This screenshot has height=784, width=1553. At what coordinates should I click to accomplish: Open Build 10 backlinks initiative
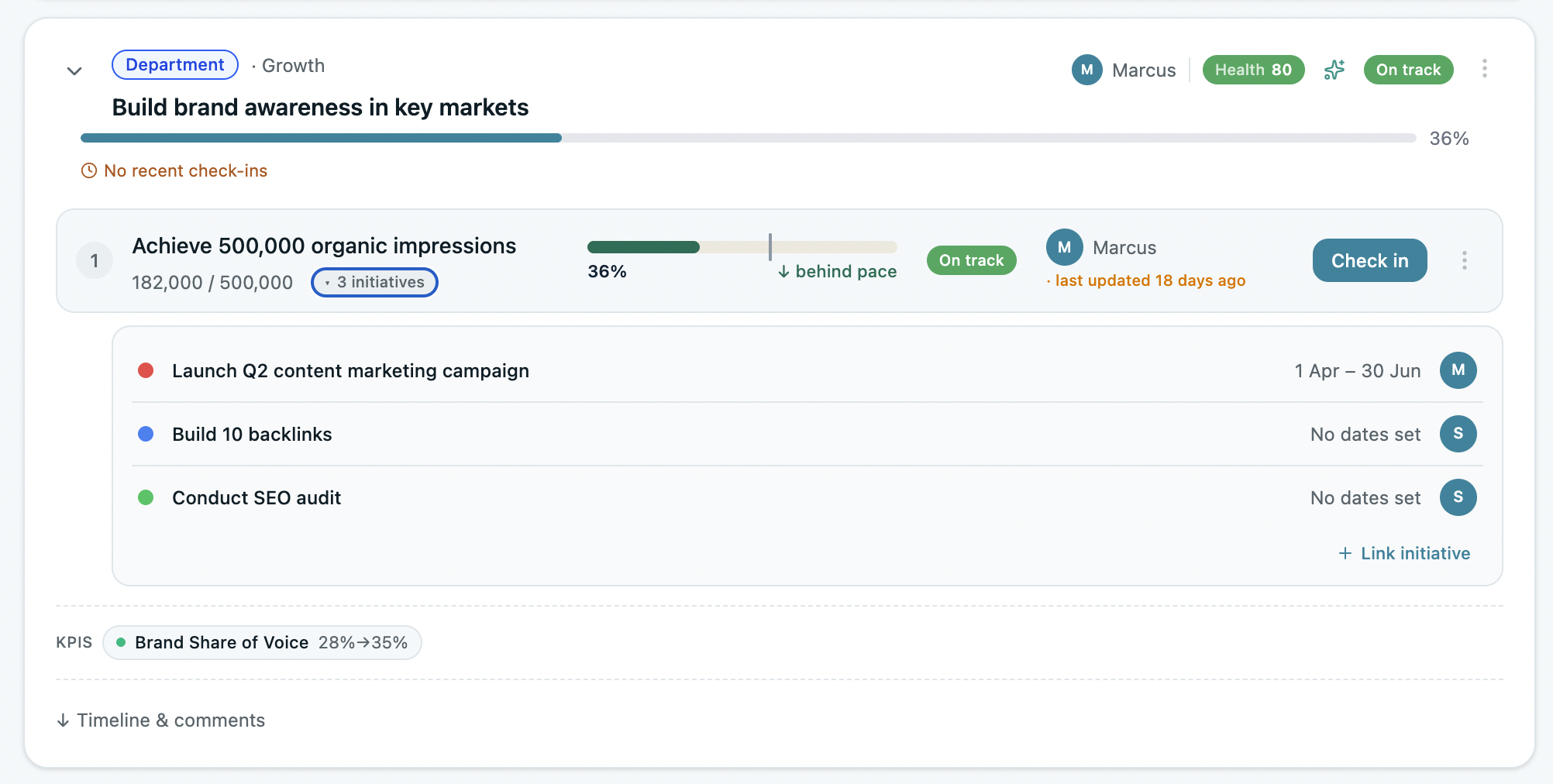[252, 435]
